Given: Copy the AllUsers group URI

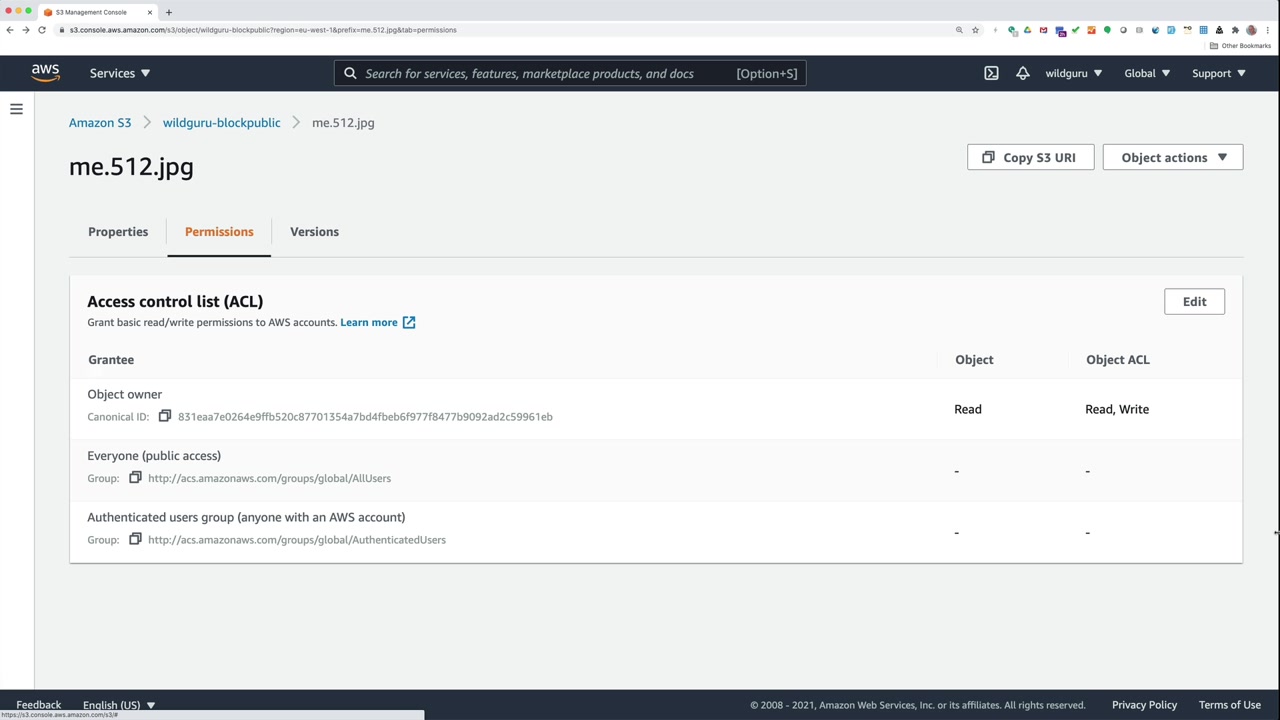Looking at the screenshot, I should click(x=135, y=478).
